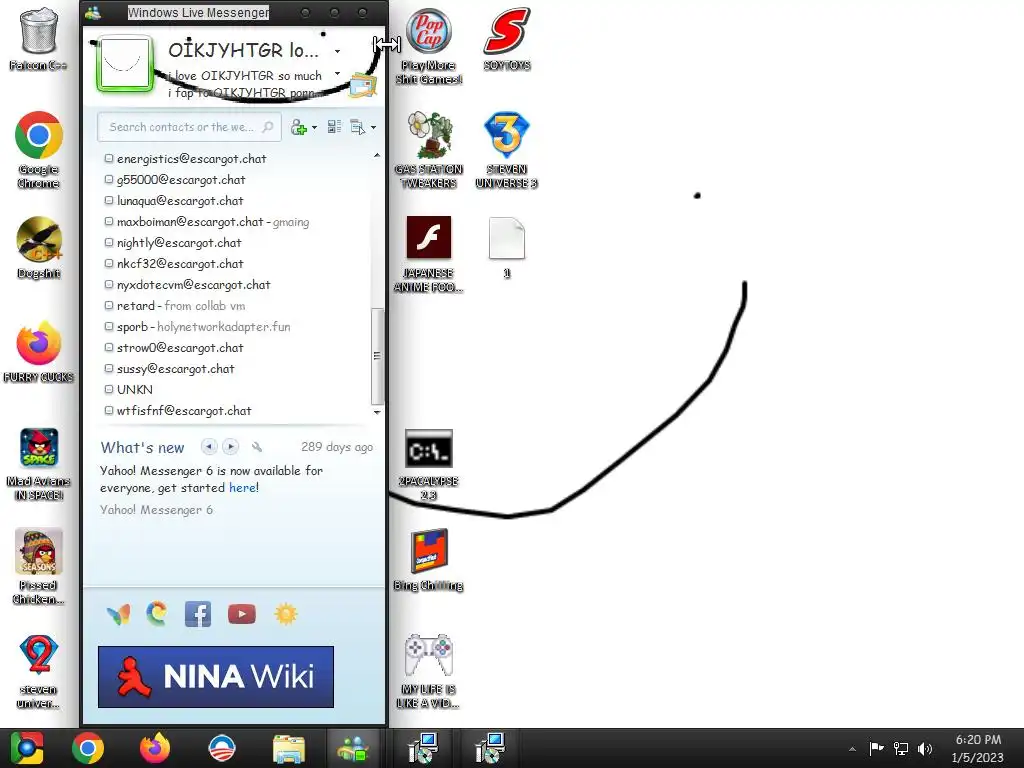Screen dimensions: 1024x768
Task: Click the colorful C icon beside Facebook
Action: tap(157, 614)
